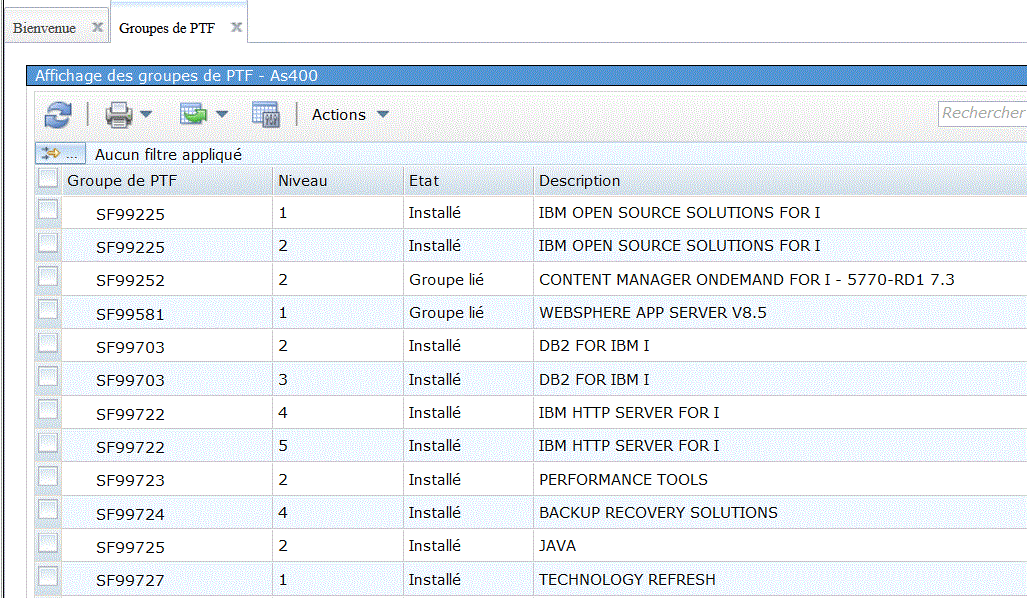The image size is (1027, 598).
Task: Click 'Installé' state in the SF99723 row
Action: (434, 479)
